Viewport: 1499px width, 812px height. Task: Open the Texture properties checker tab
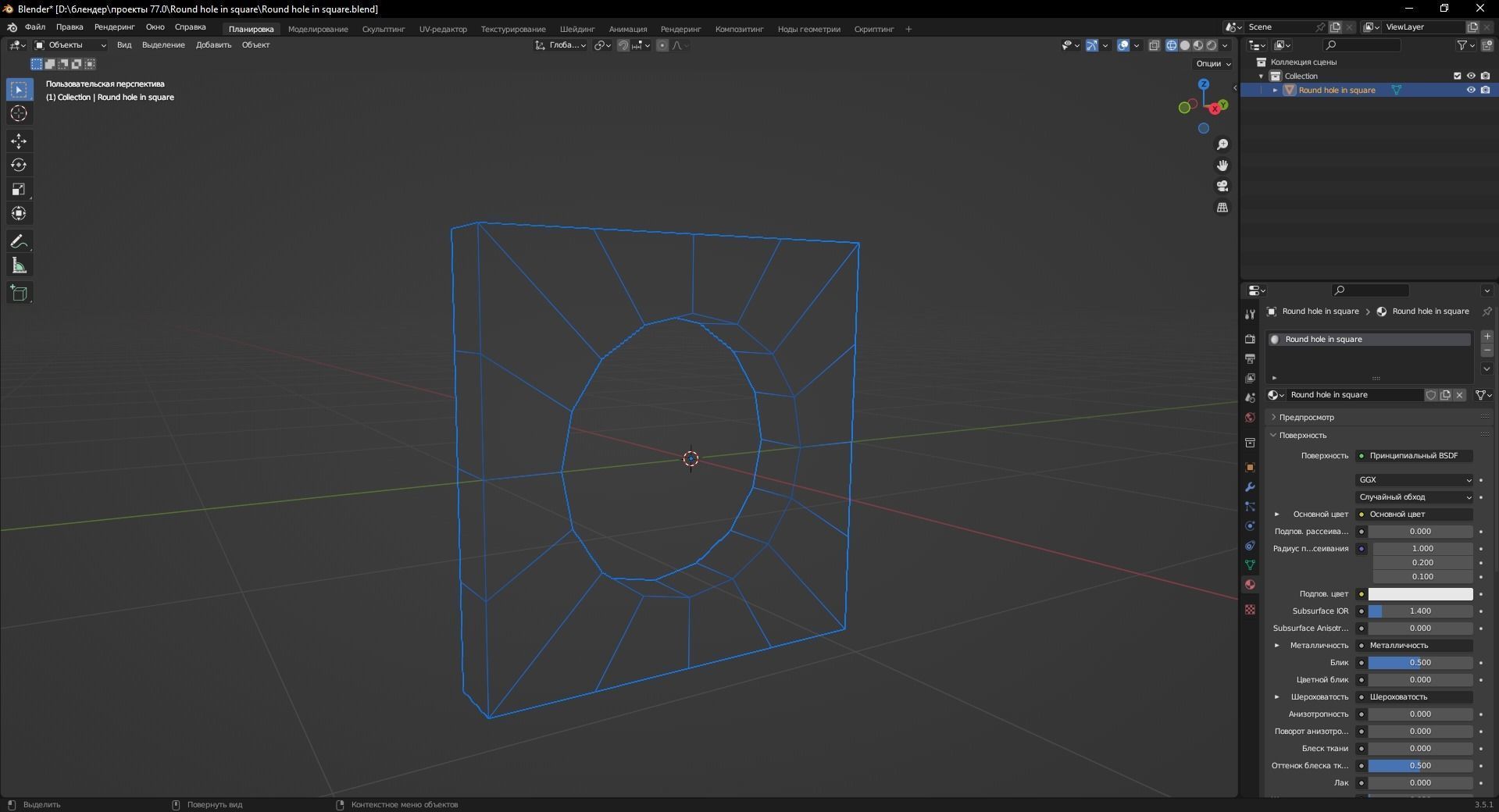(1250, 609)
